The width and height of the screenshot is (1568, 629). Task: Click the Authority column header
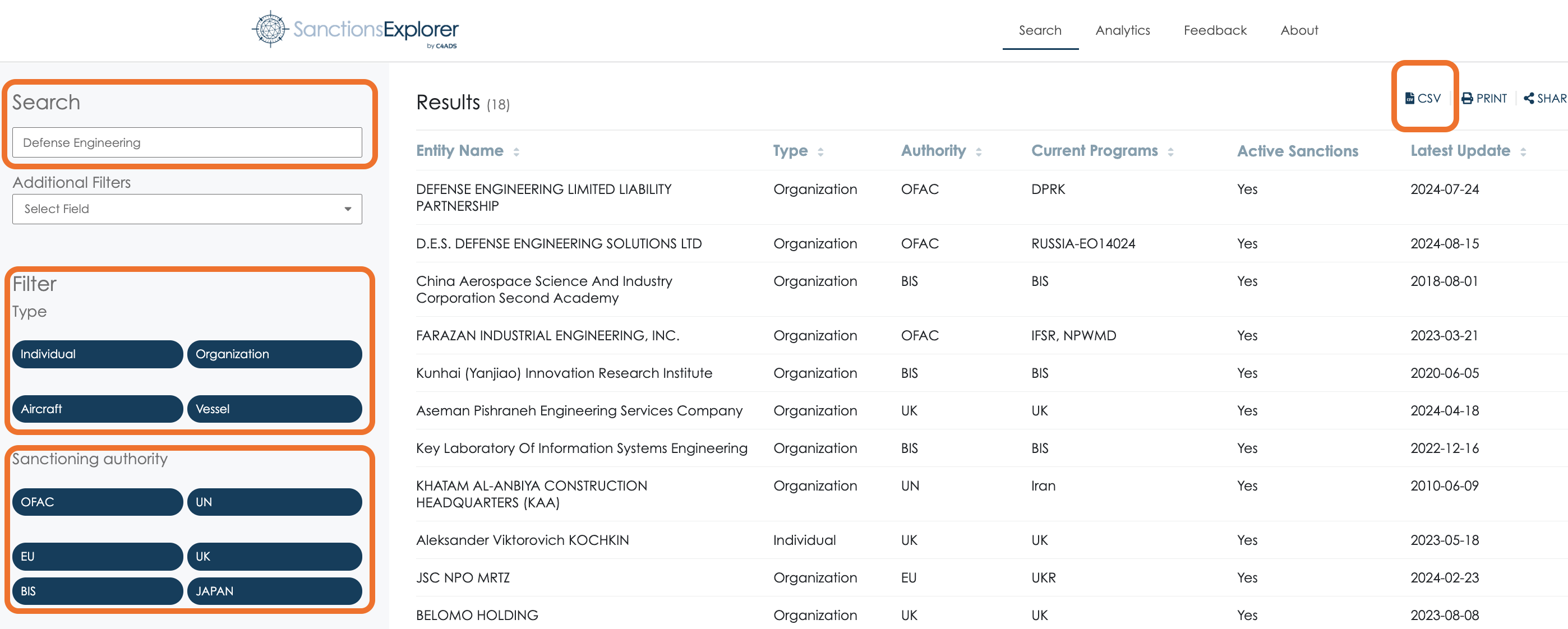(933, 151)
